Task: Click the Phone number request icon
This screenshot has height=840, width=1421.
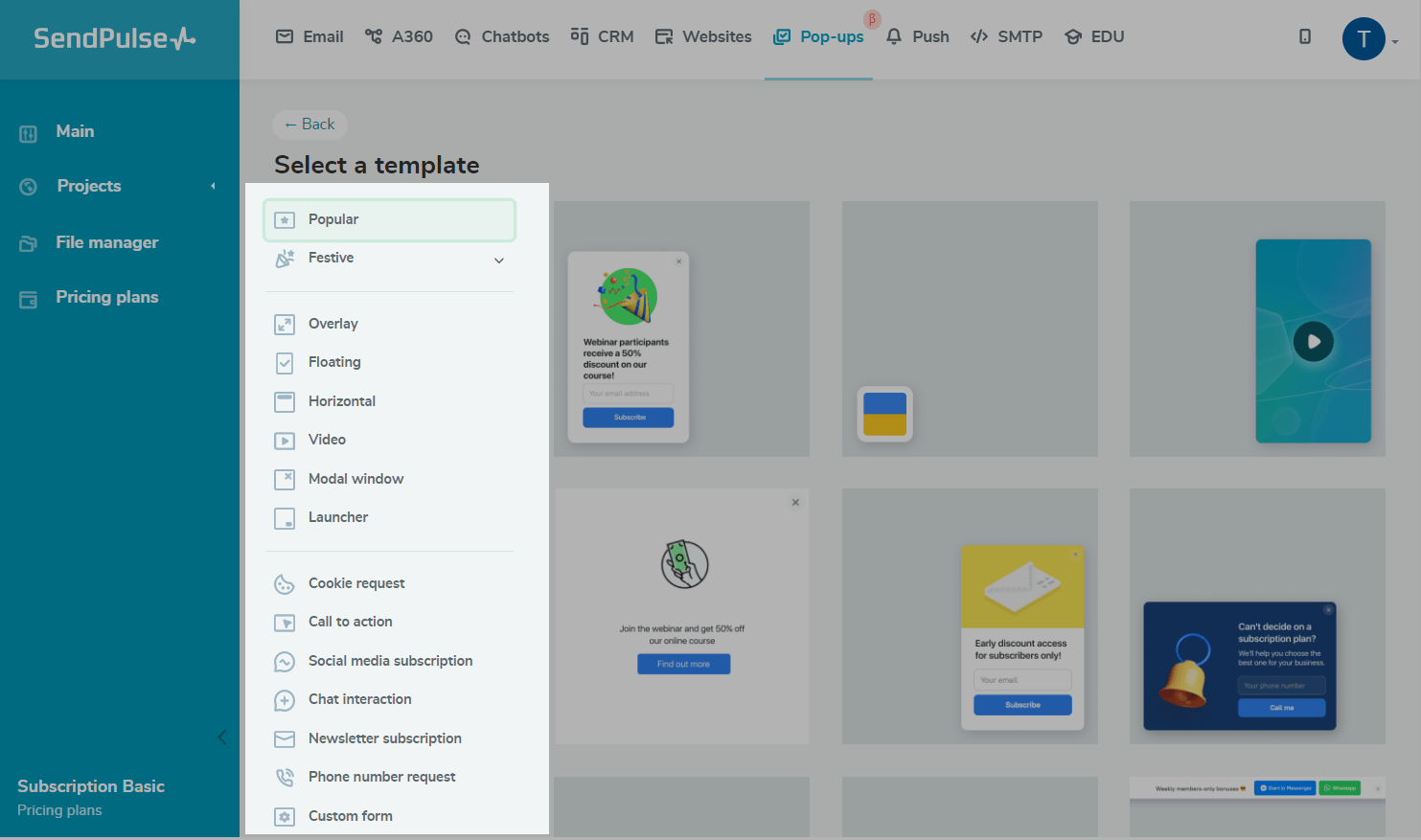Action: coord(285,778)
